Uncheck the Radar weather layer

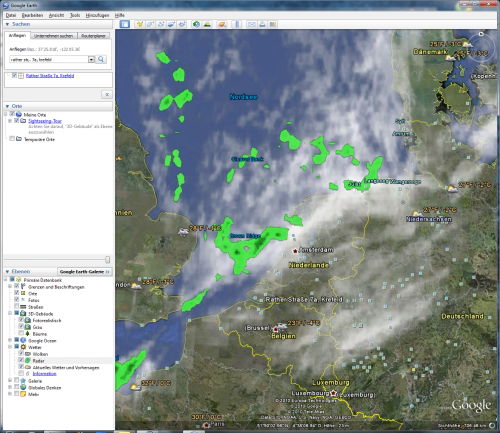click(21, 360)
